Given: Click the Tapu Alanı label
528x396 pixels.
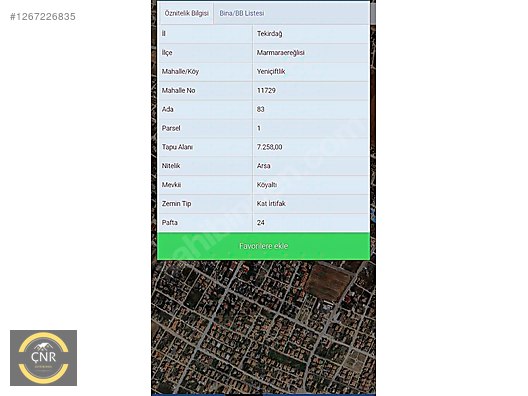Looking at the screenshot, I should click(177, 147).
